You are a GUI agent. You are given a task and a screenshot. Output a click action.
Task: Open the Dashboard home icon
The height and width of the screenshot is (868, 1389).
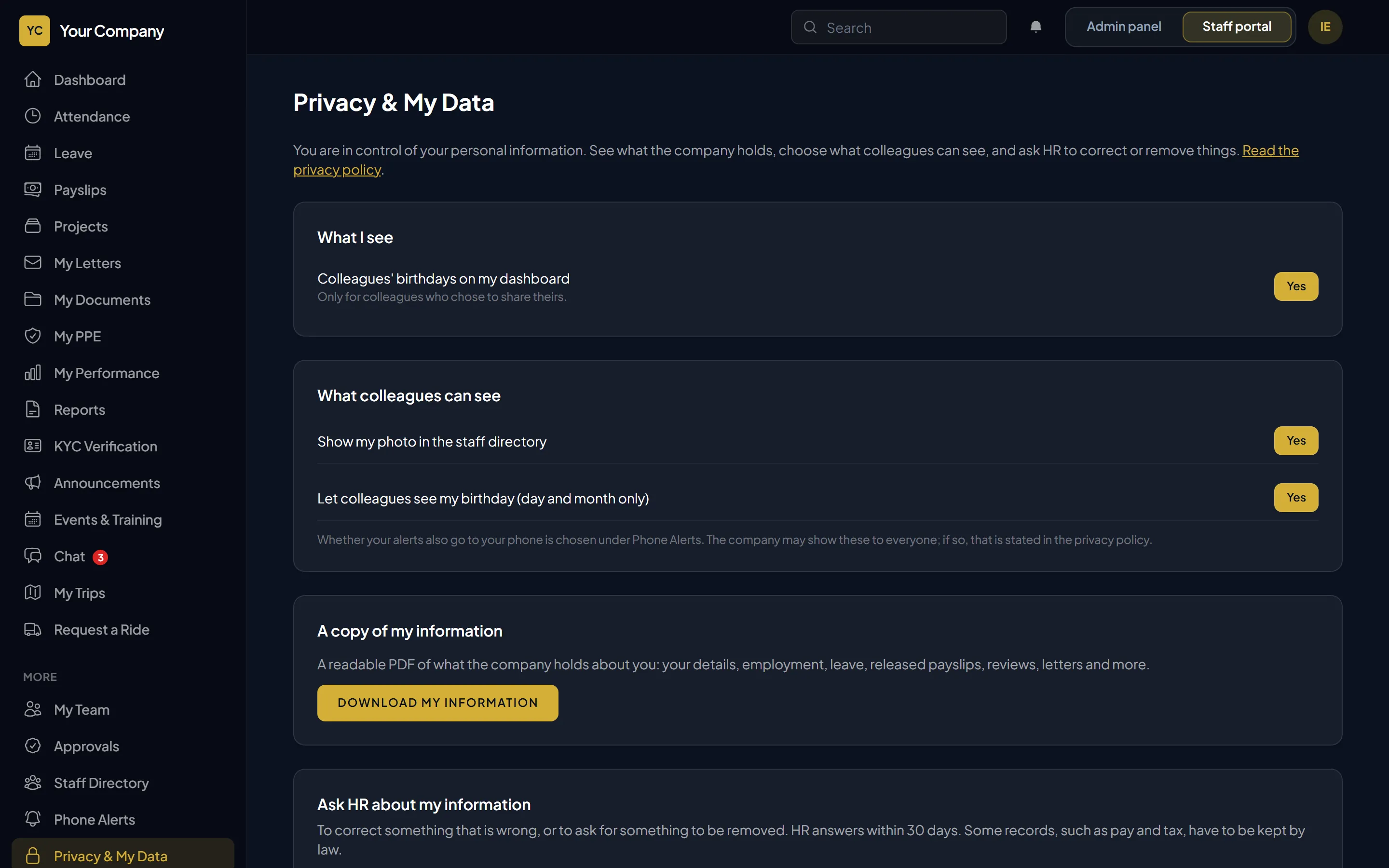tap(33, 79)
